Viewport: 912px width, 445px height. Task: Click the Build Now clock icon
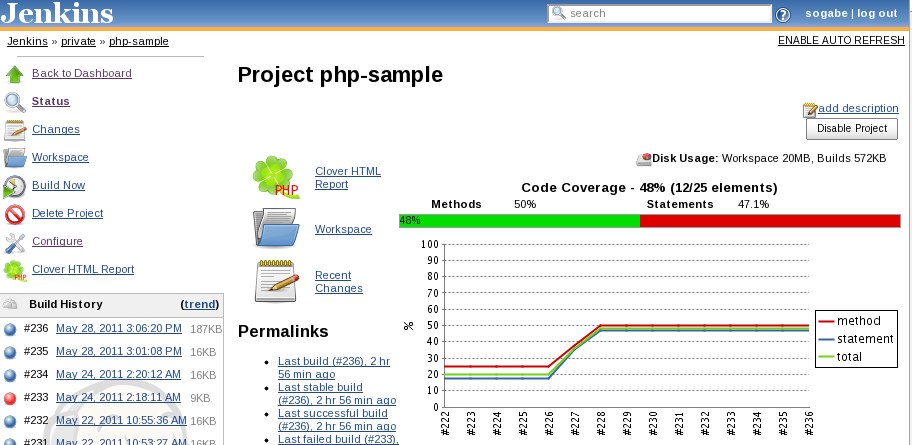click(15, 186)
